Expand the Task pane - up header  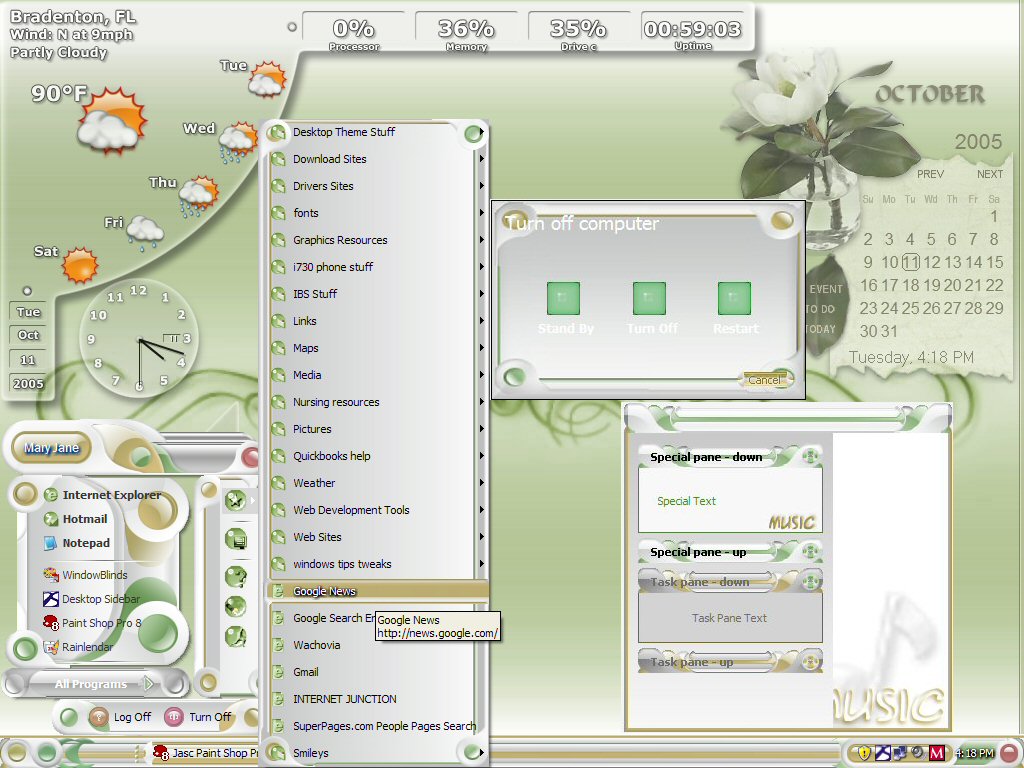[x=810, y=662]
